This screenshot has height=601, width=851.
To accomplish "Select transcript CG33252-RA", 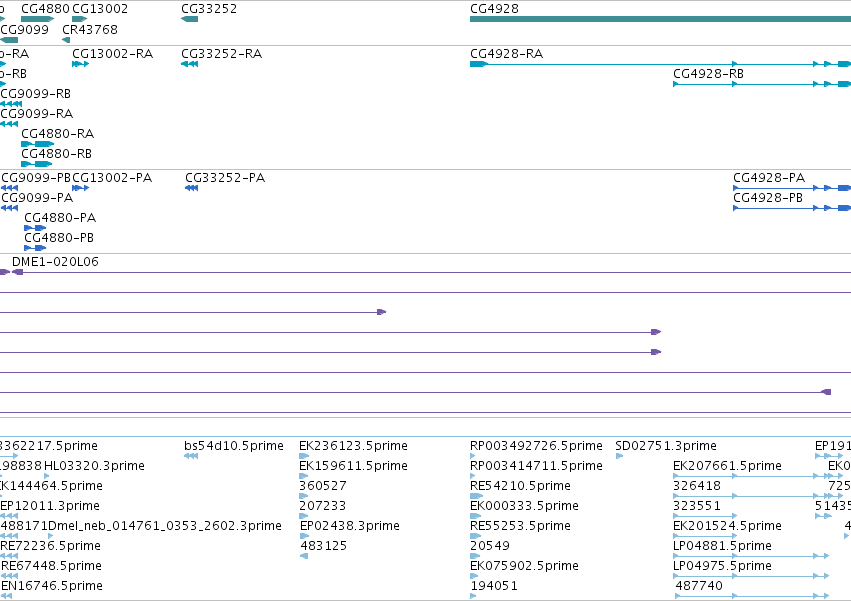I will 221,54.
